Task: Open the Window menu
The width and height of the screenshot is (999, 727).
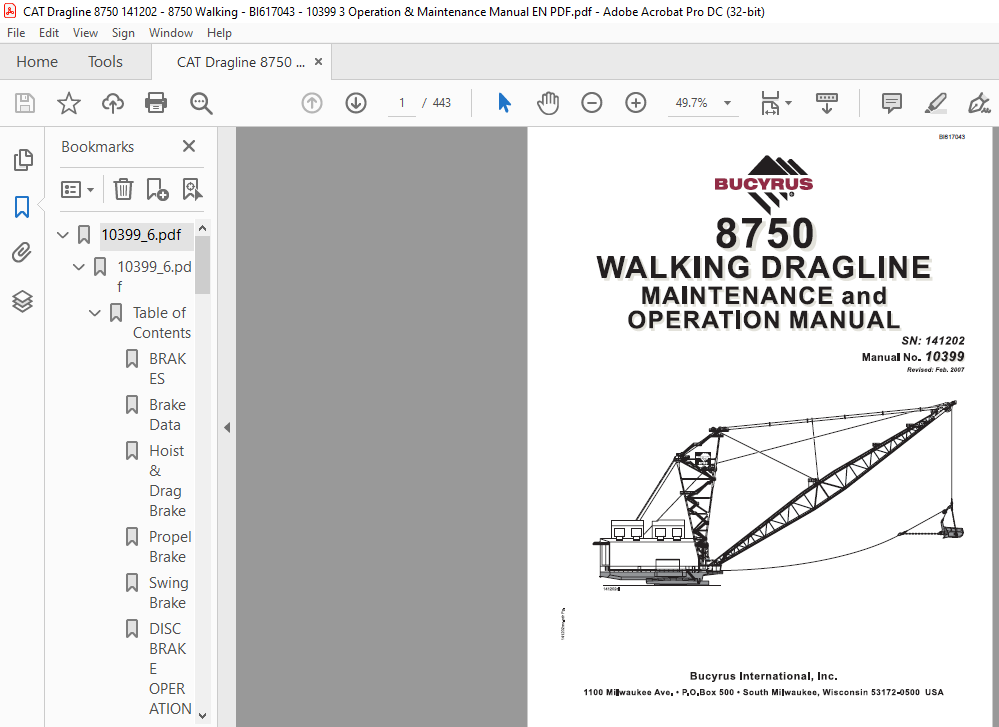Action: (x=171, y=32)
